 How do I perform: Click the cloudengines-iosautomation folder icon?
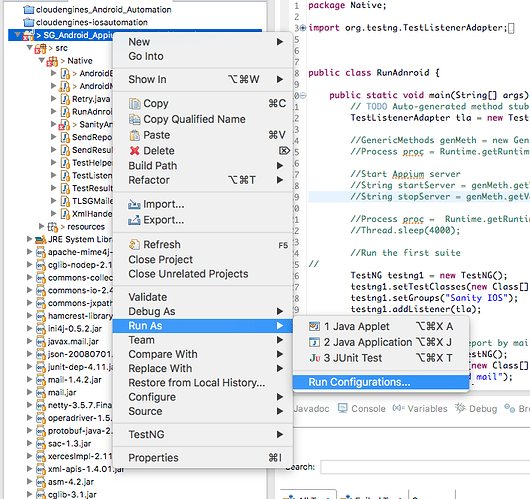[29, 22]
